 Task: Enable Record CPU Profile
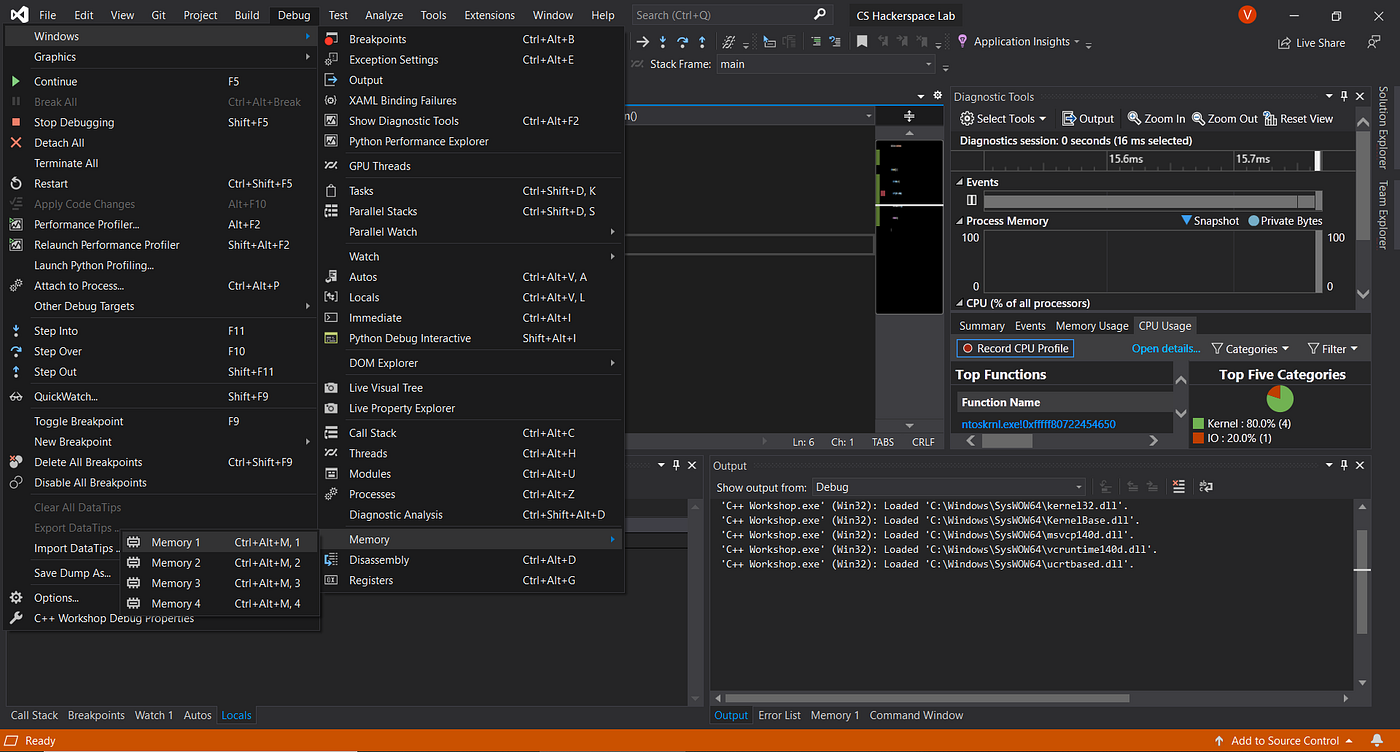point(1014,348)
